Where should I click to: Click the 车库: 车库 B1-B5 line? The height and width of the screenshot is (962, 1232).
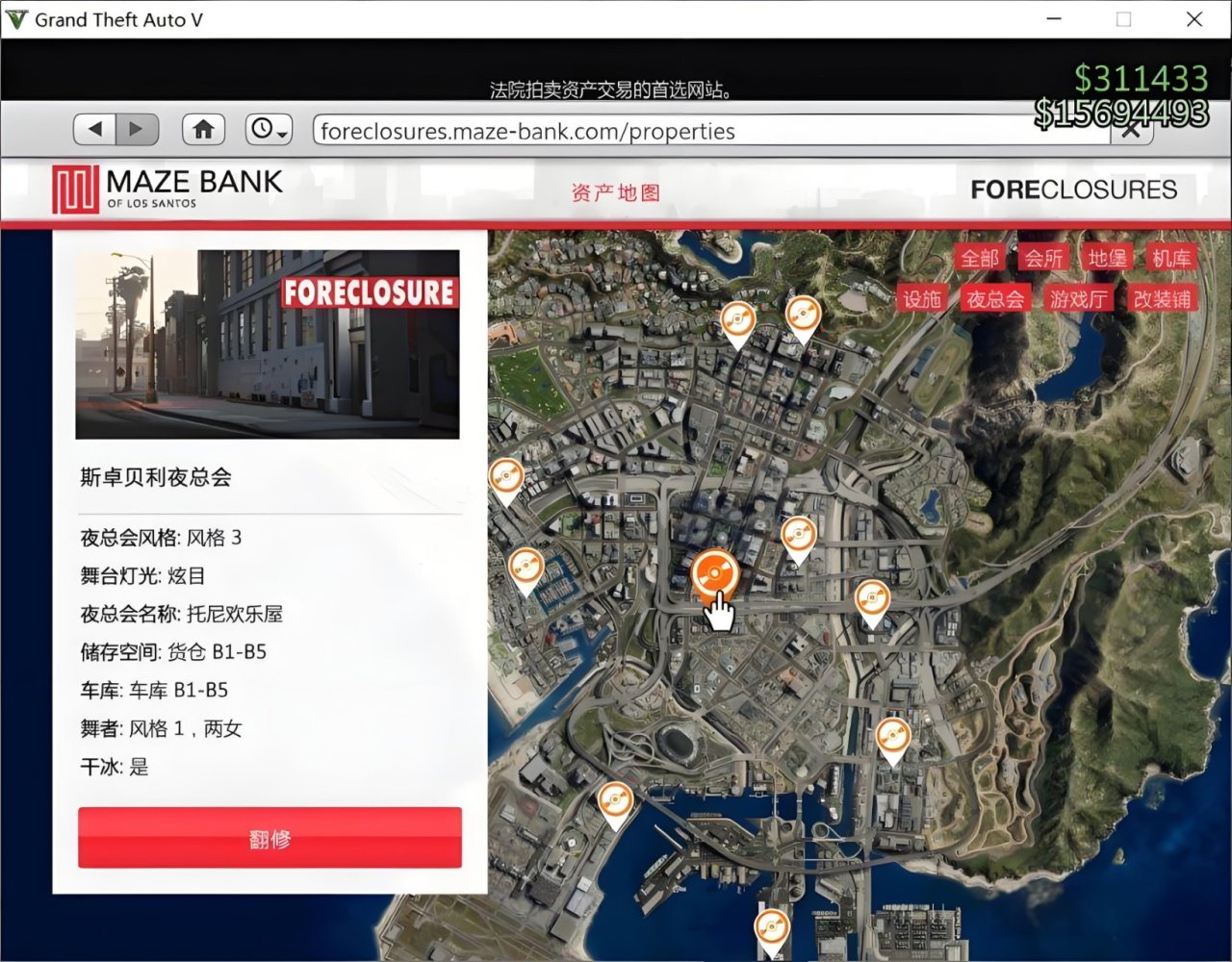[154, 690]
